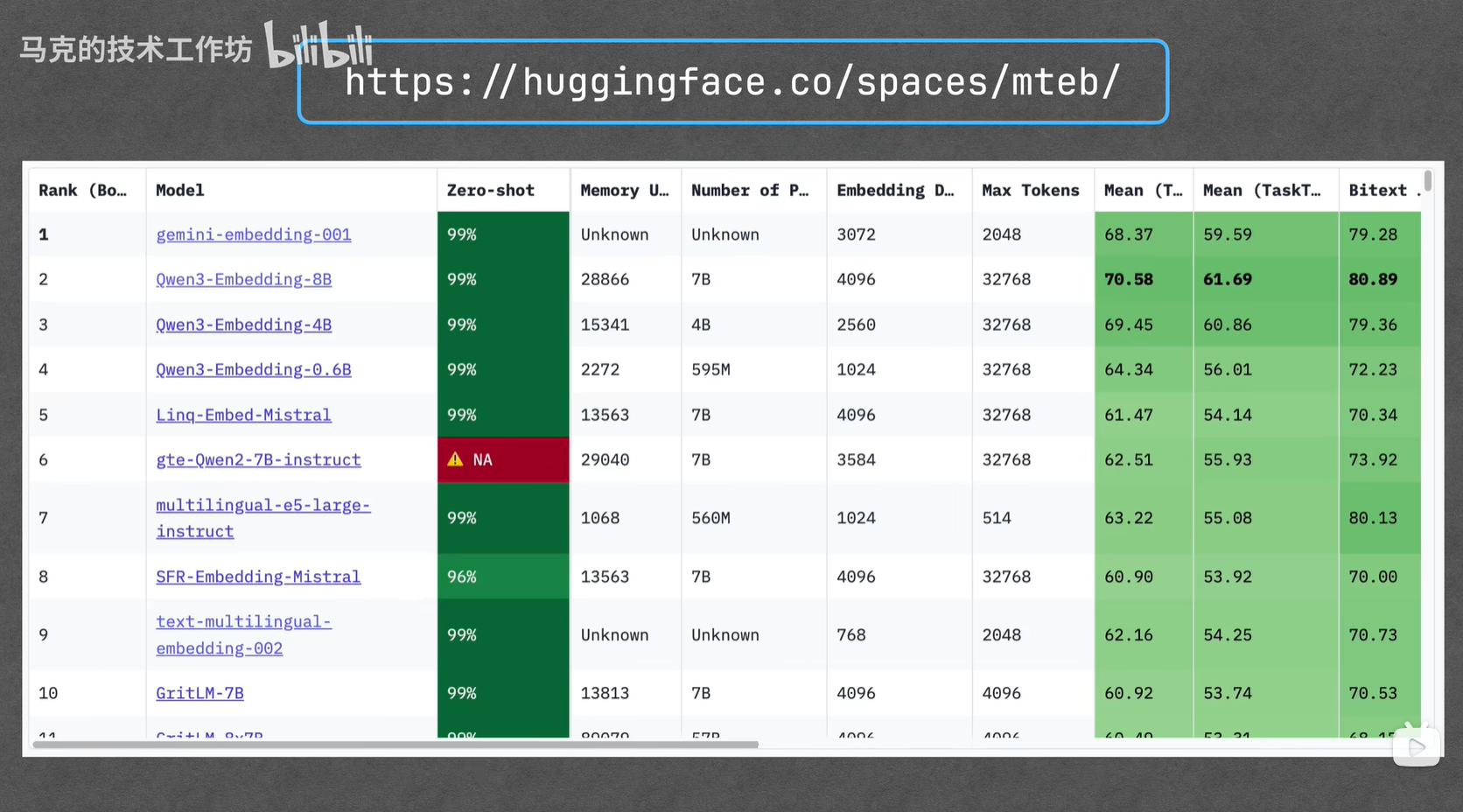Screen dimensions: 1463x812
Task: Select bitext score 73.92
Action: [x=1373, y=459]
